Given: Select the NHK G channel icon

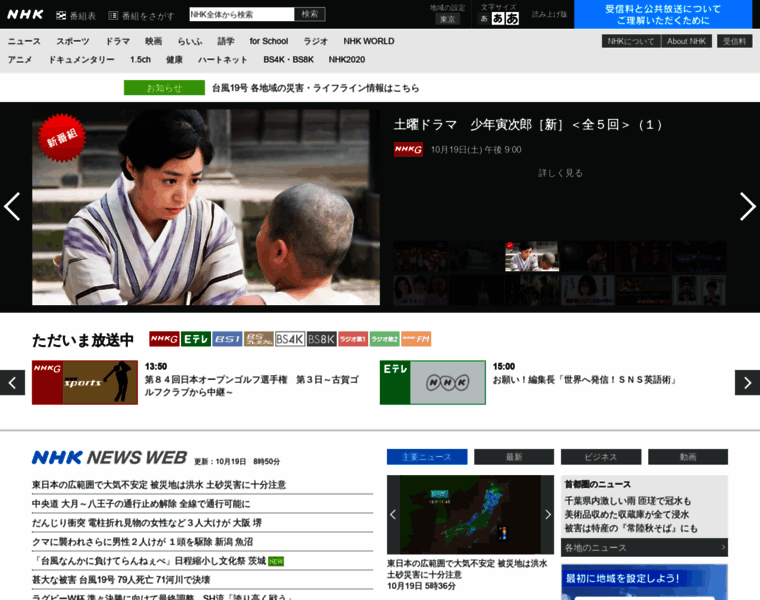Looking at the screenshot, I should [164, 339].
